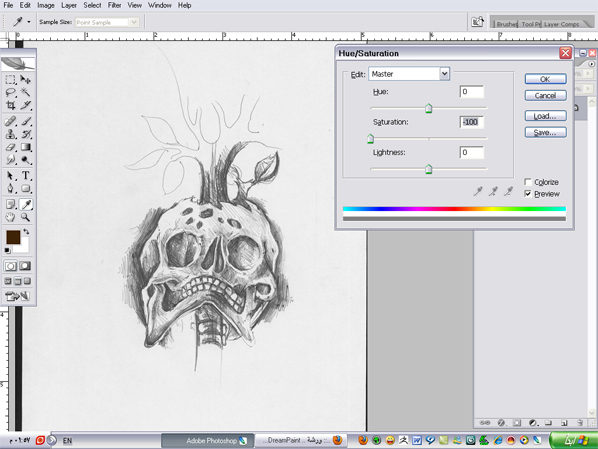Select the Healing Brush tool

(10, 121)
